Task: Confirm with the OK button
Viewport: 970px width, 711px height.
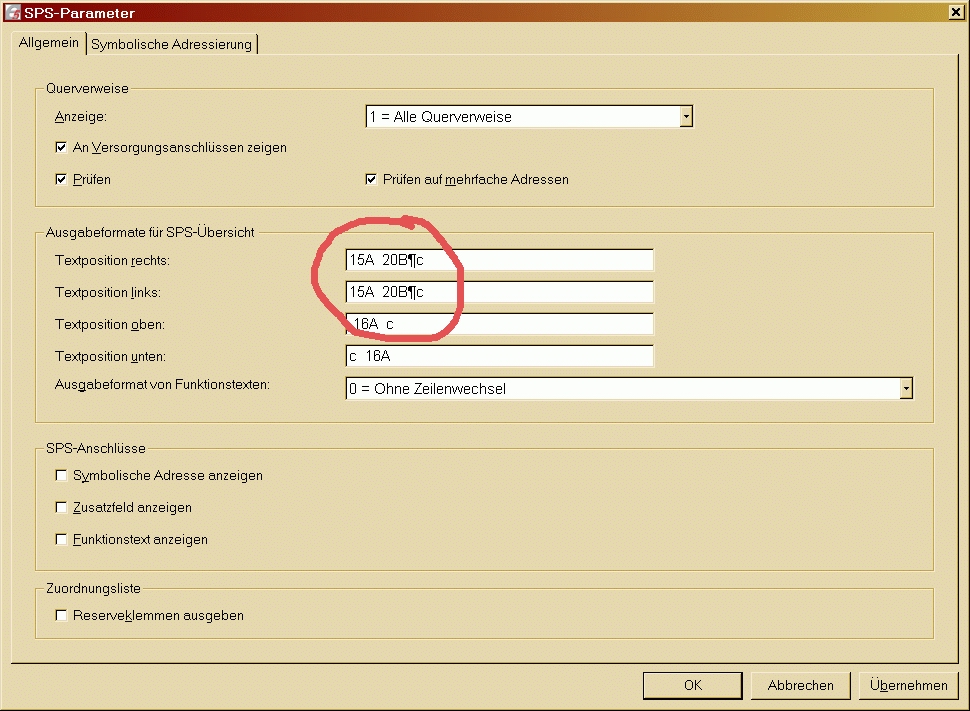Action: click(x=693, y=686)
